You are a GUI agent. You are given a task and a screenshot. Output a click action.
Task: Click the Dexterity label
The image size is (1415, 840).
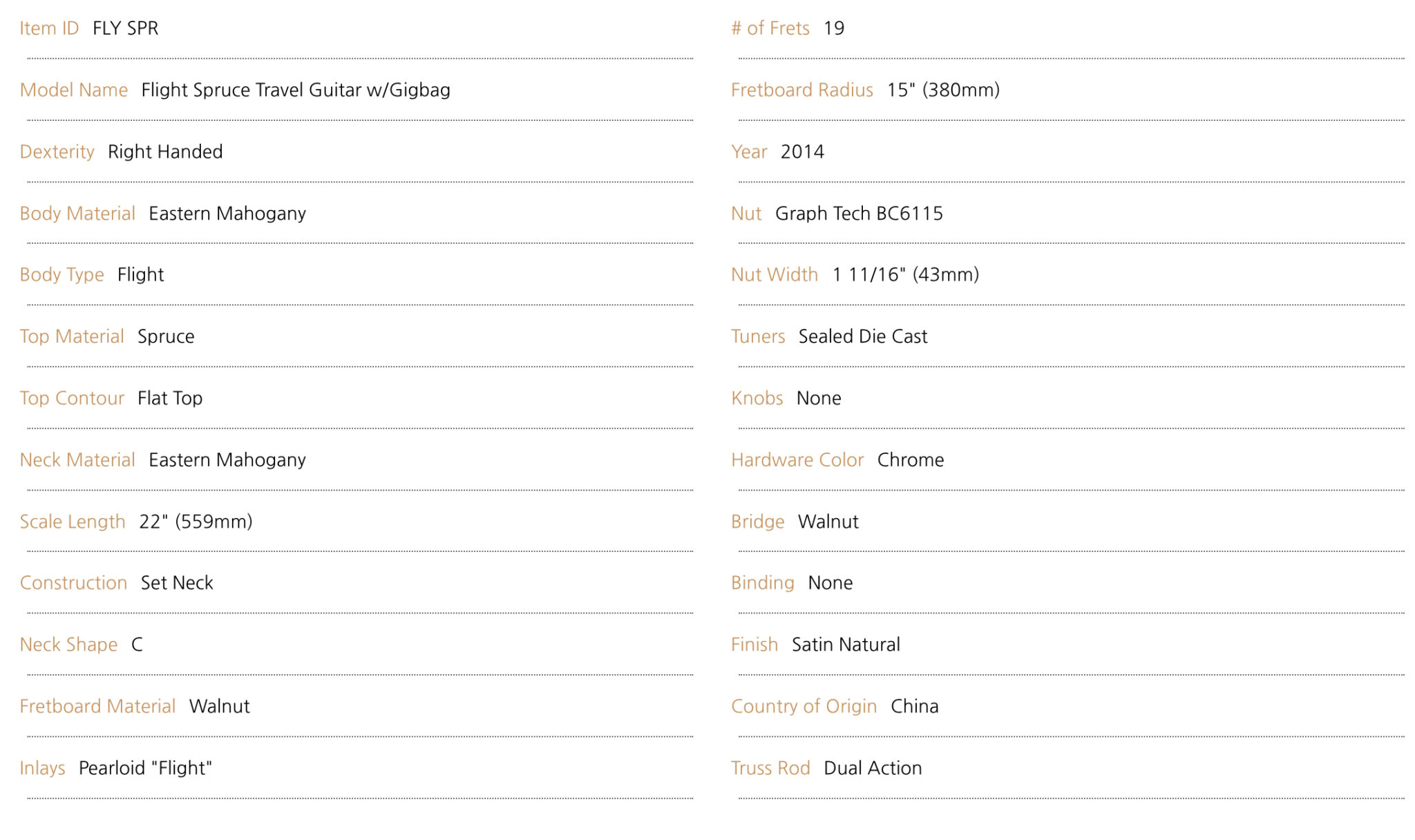57,152
